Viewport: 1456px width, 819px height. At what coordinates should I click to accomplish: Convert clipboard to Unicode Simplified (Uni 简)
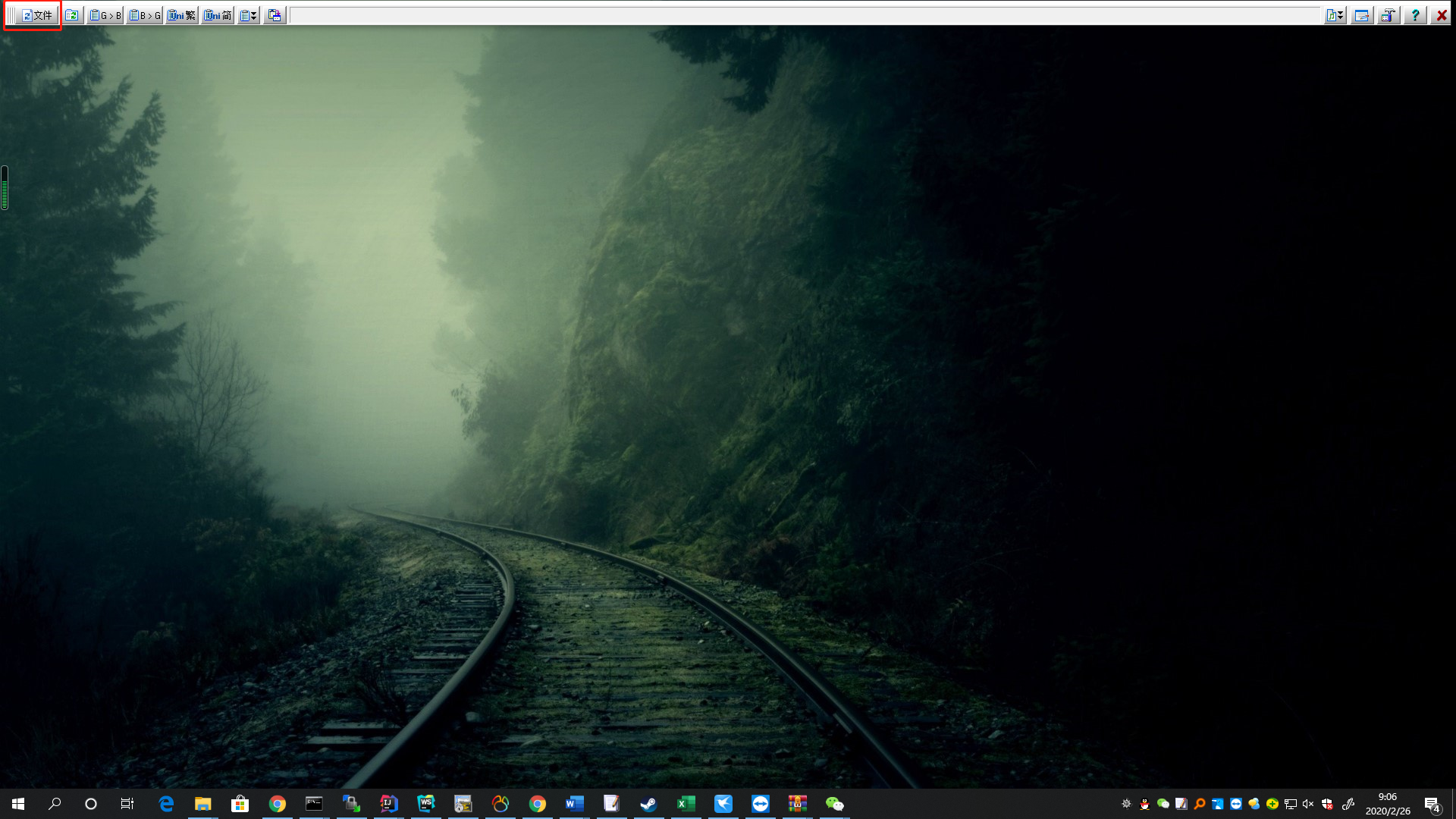point(218,15)
